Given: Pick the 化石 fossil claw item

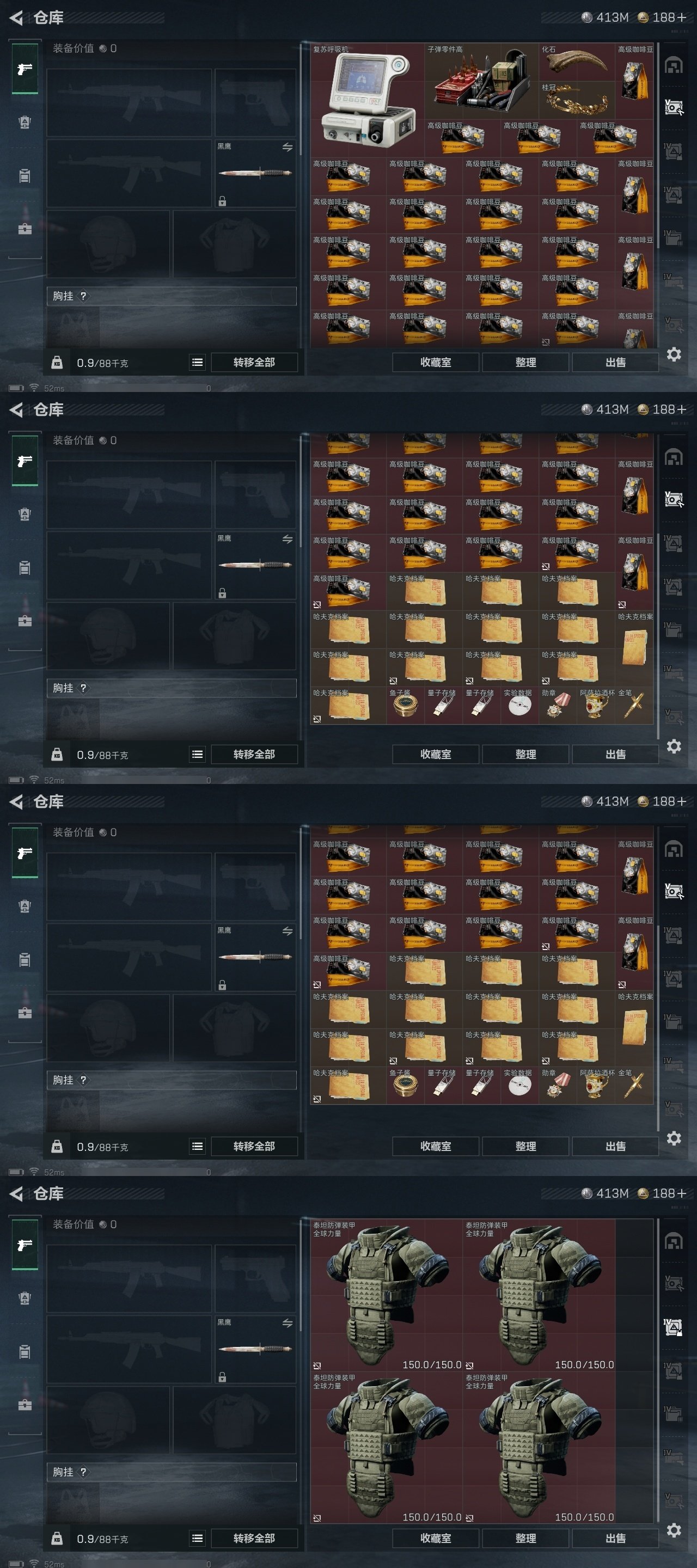Looking at the screenshot, I should tap(577, 62).
